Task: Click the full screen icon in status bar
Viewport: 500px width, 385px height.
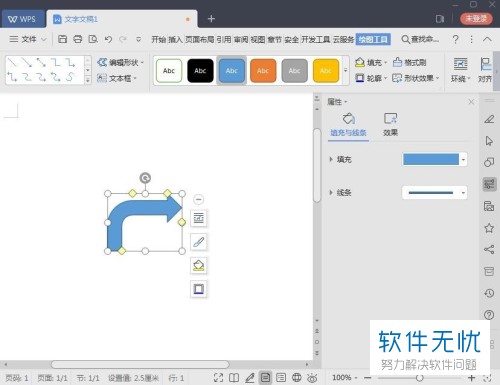Action: 218,378
